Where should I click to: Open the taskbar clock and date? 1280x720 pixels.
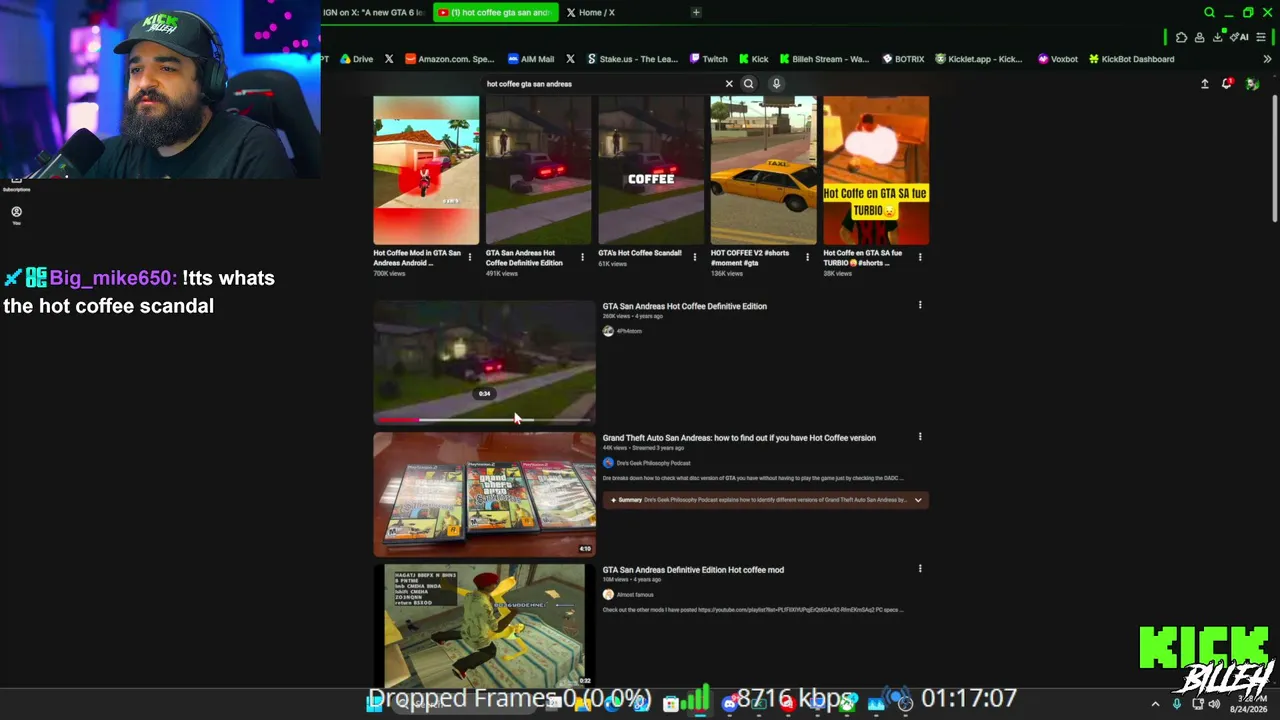tap(1248, 704)
